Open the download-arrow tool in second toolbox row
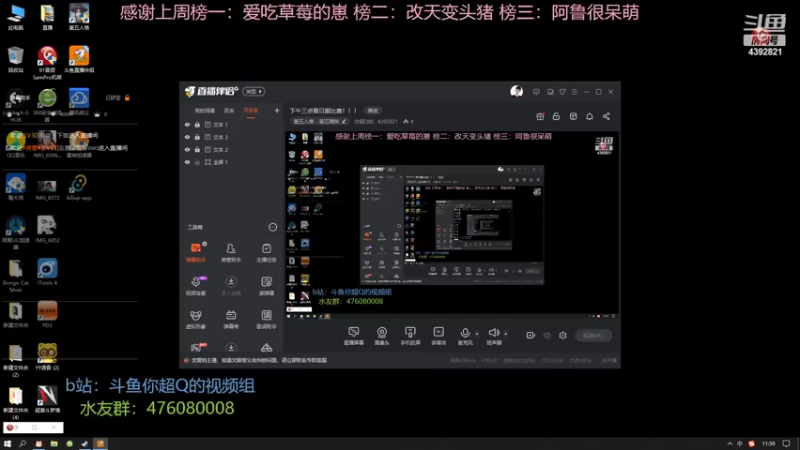This screenshot has width=800, height=450. pyautogui.click(x=231, y=286)
